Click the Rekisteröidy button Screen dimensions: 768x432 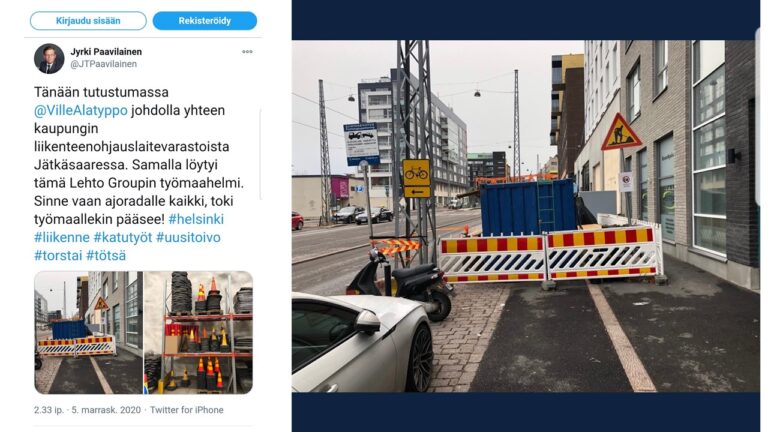(205, 21)
